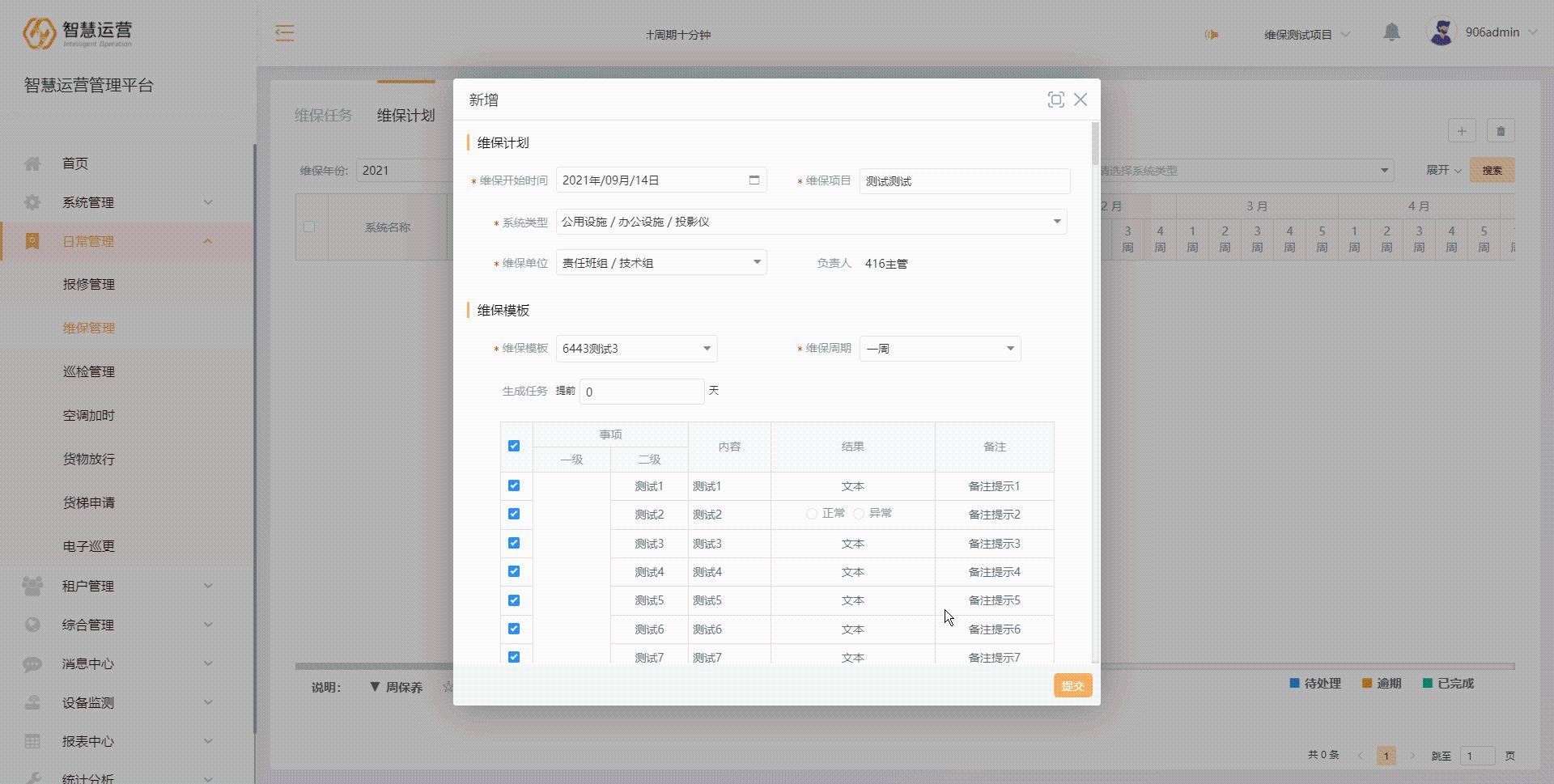
Task: Click the 设备监测 icon
Action: [x=32, y=702]
